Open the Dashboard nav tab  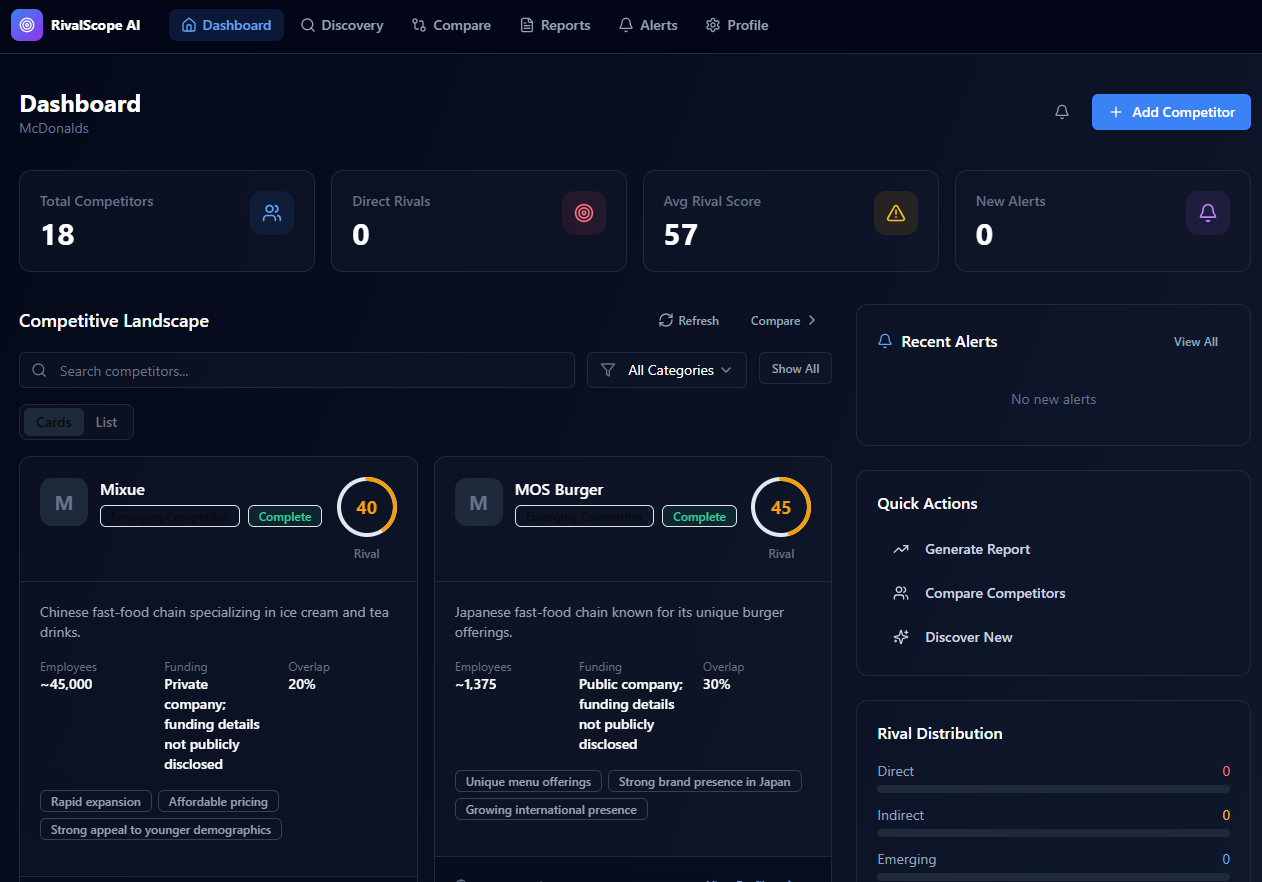226,25
